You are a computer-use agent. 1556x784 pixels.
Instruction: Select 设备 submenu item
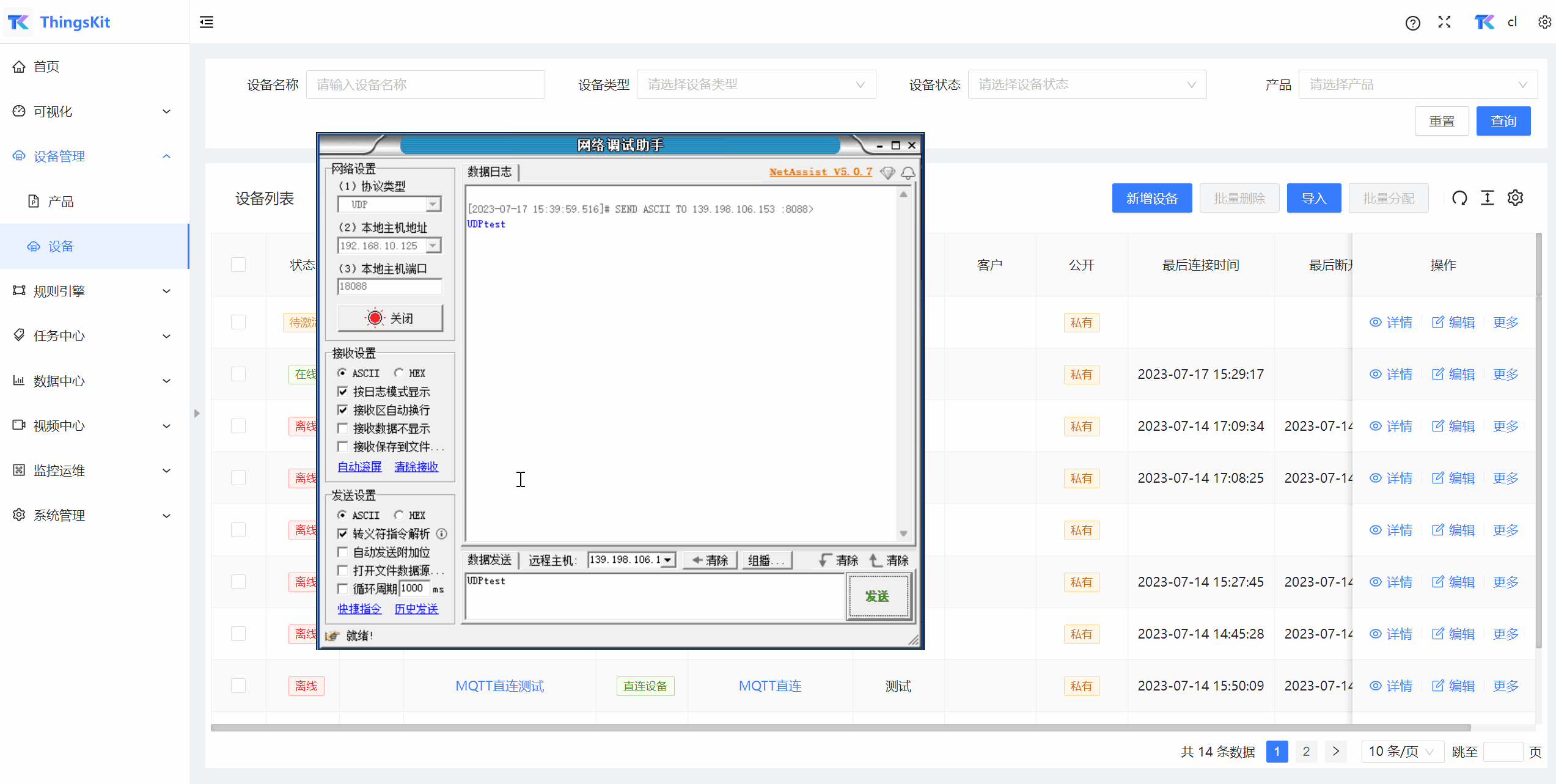tap(95, 246)
